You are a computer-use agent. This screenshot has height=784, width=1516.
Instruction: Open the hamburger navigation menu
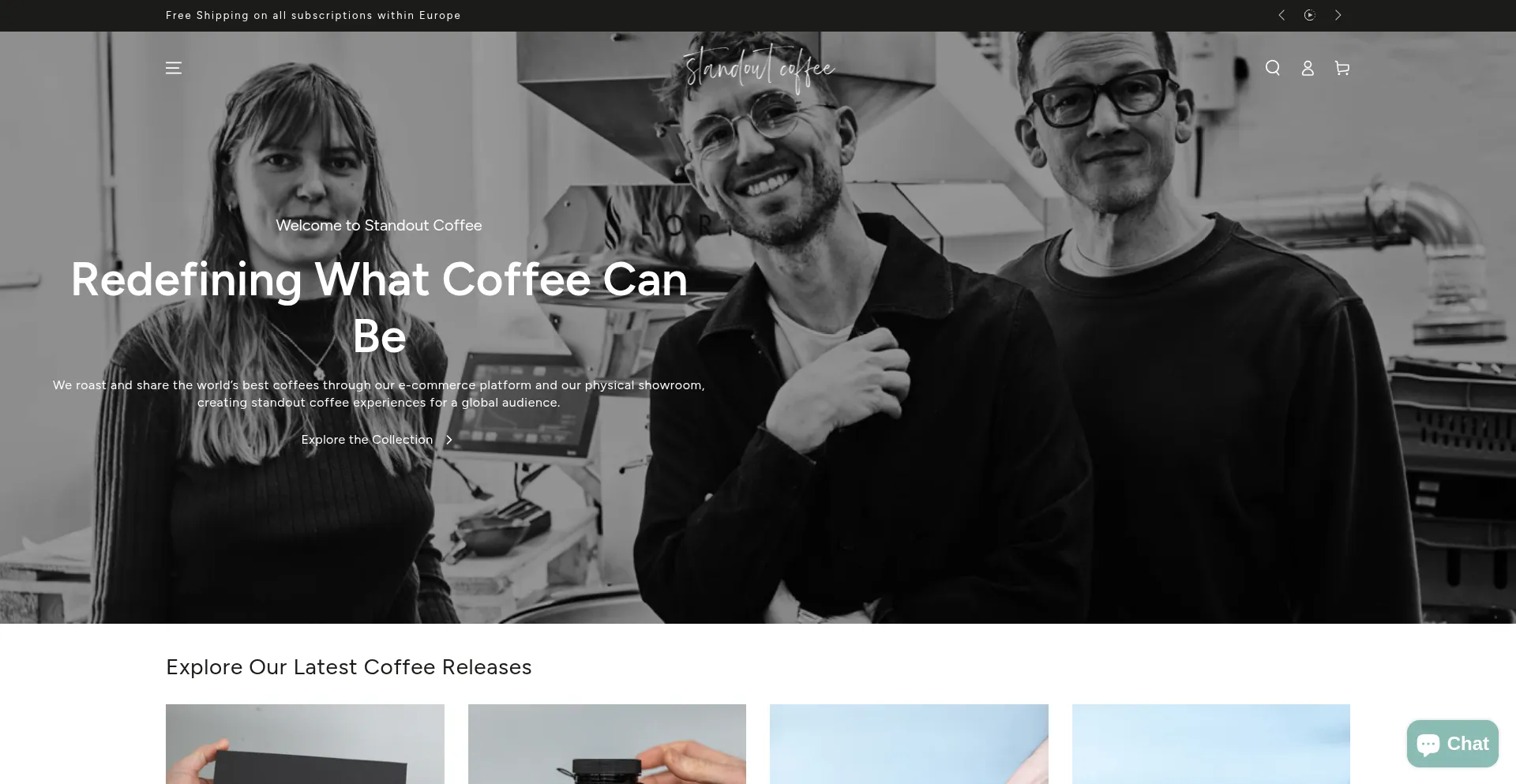pyautogui.click(x=174, y=68)
